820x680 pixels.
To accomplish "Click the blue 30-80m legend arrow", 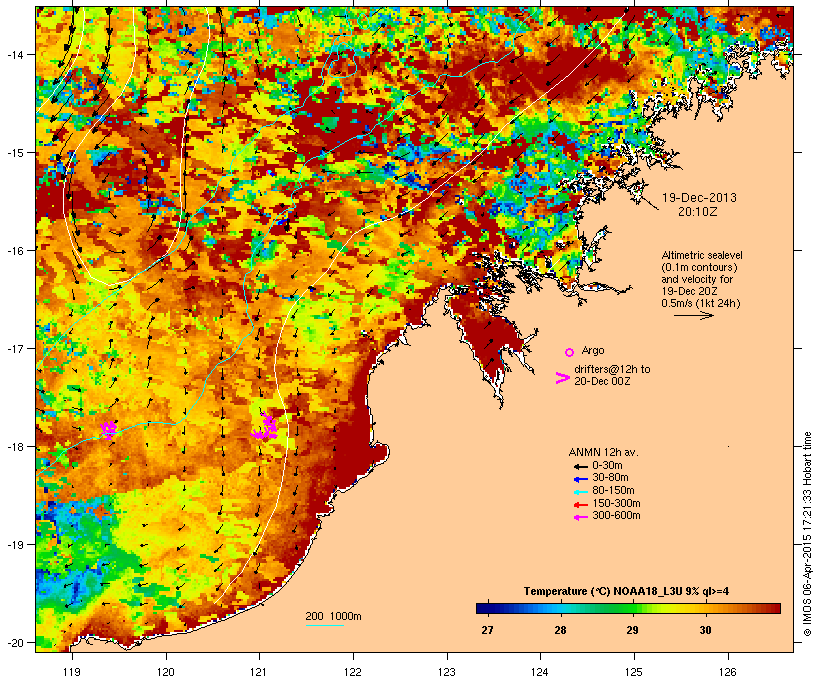I will pos(580,479).
